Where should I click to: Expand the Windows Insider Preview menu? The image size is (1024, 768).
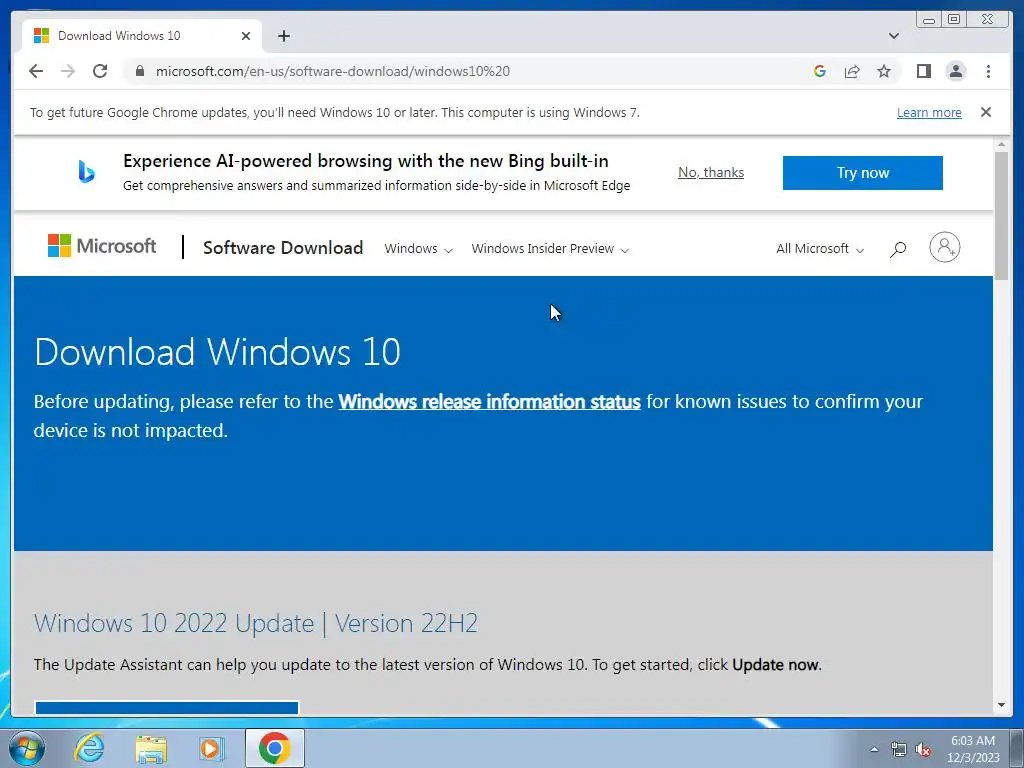[x=550, y=249]
